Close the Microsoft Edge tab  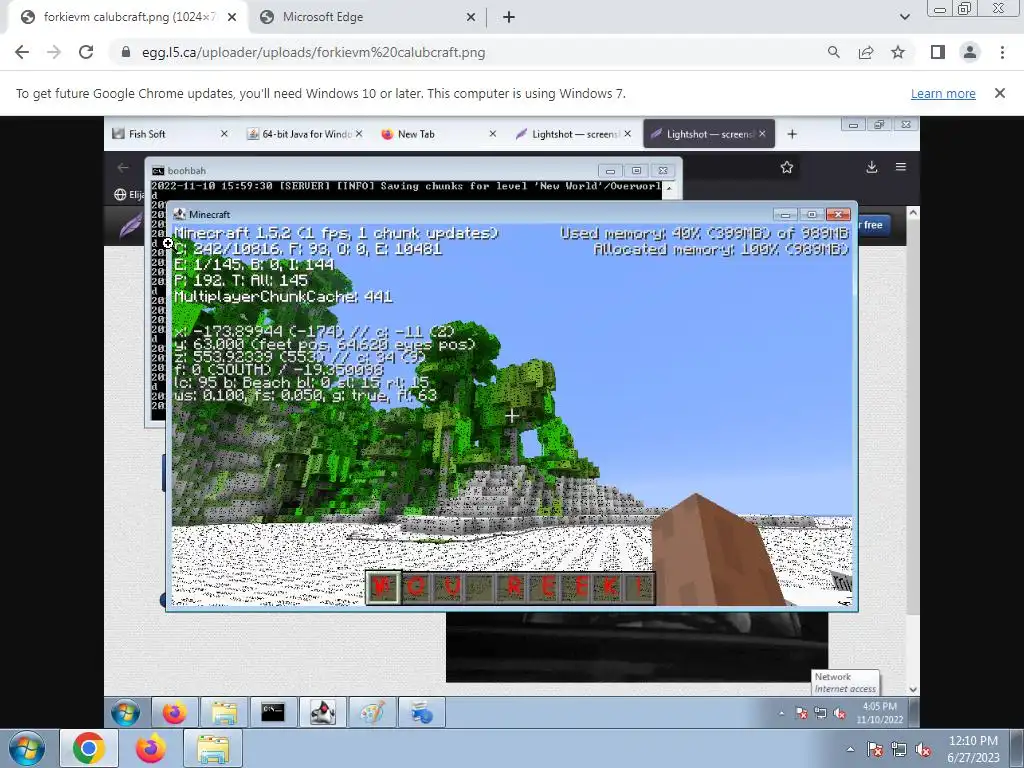[x=470, y=17]
